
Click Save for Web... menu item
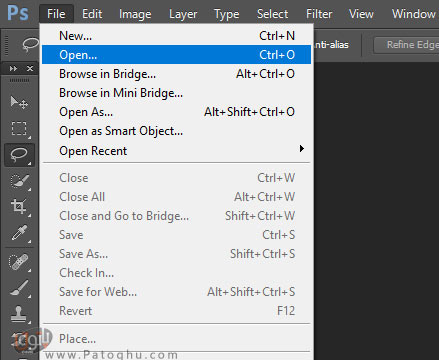click(x=176, y=292)
